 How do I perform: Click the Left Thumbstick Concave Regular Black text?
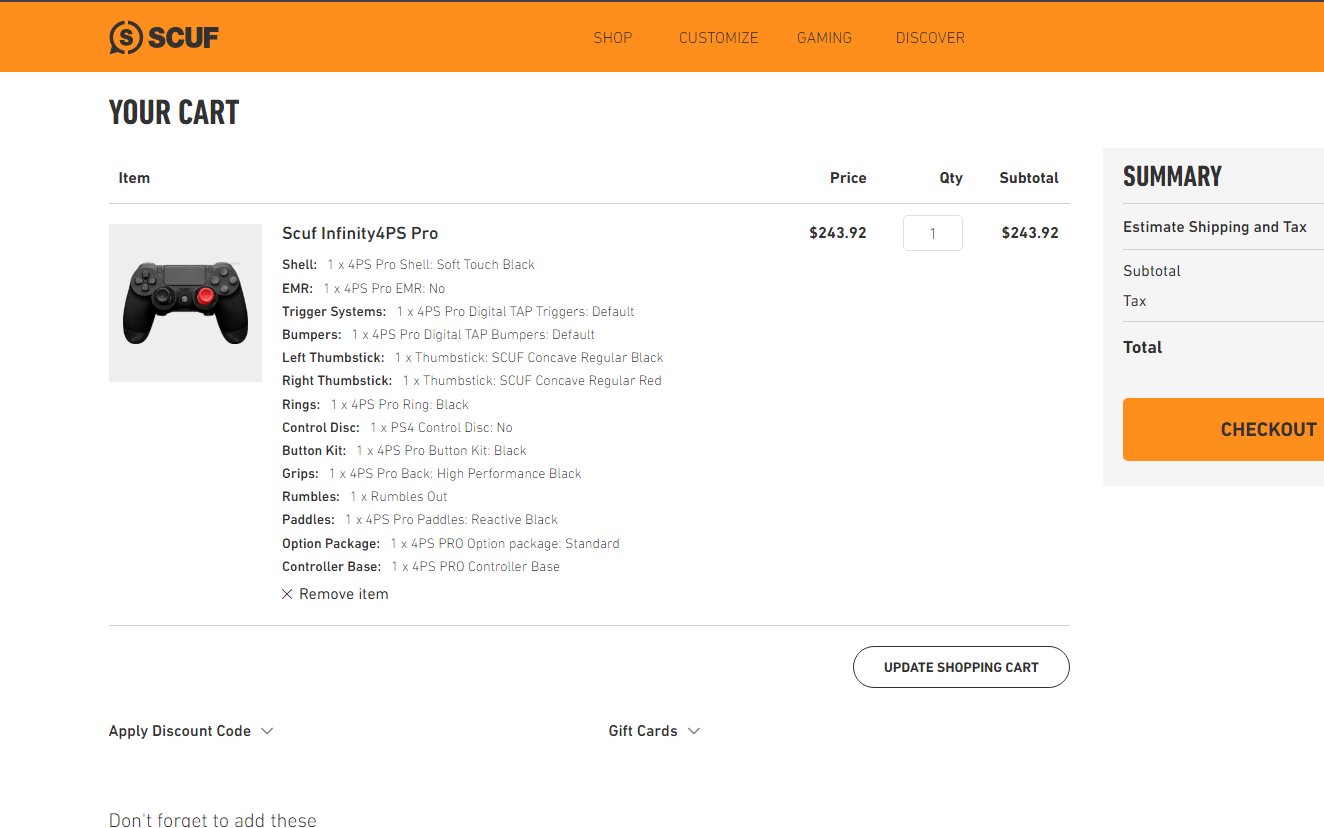[x=529, y=358]
